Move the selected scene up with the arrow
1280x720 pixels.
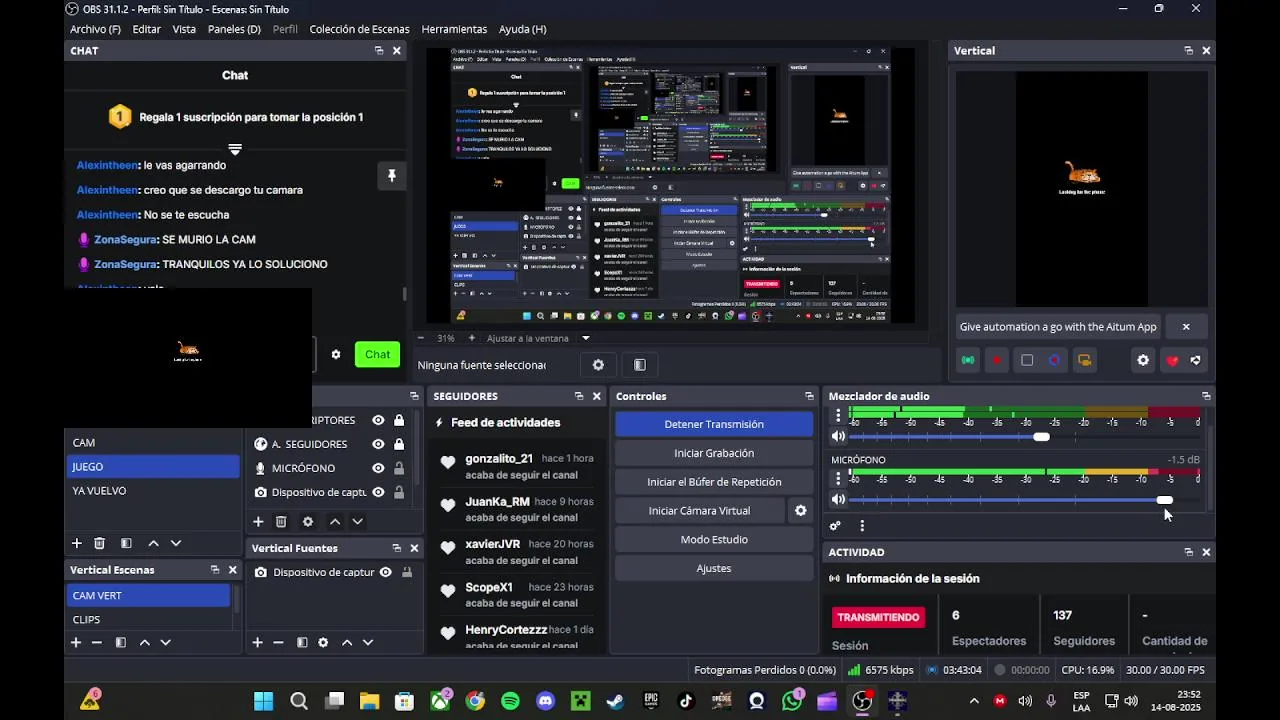click(153, 543)
